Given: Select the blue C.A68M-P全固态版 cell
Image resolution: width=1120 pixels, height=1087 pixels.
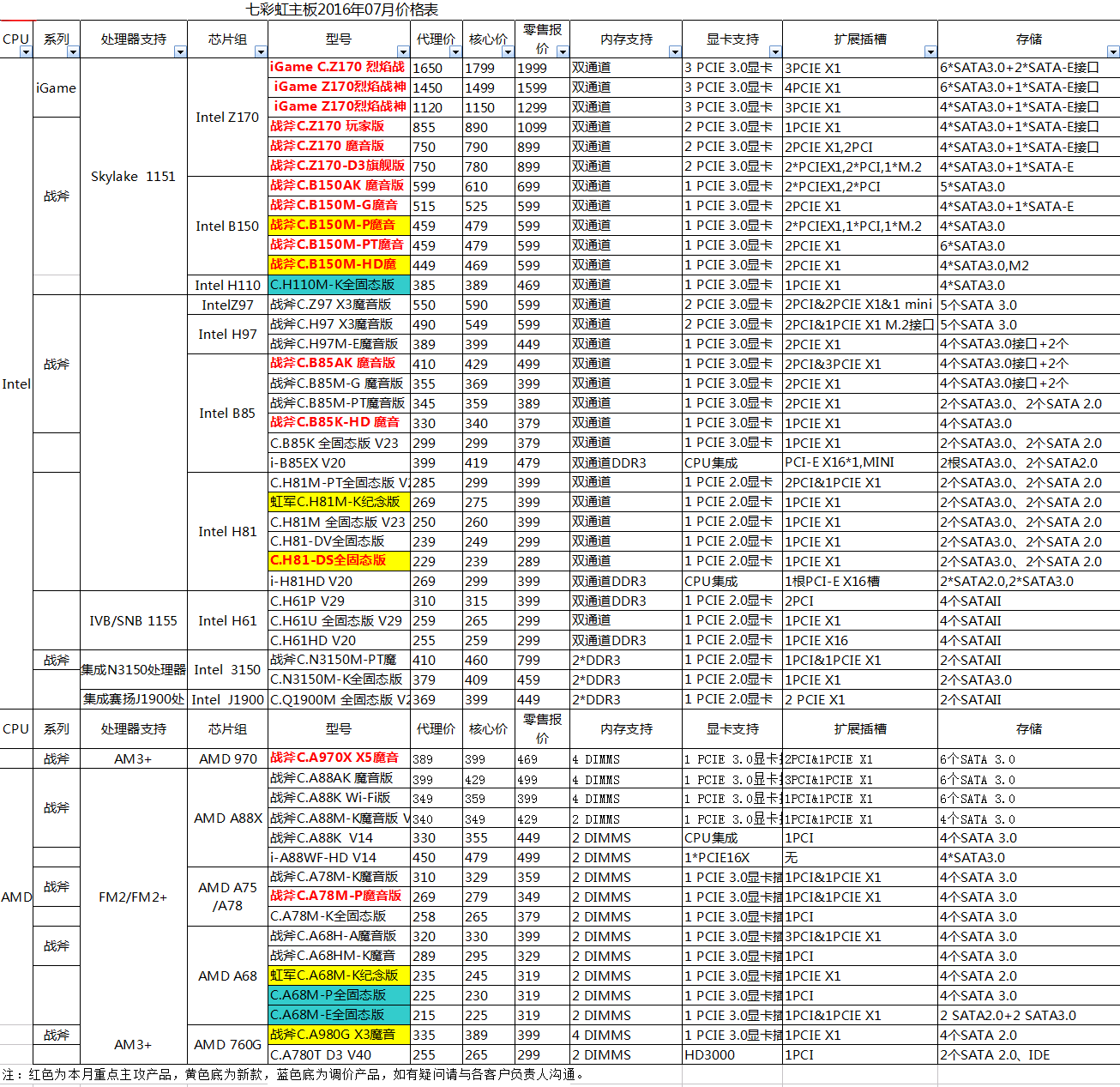Looking at the screenshot, I should click(x=339, y=996).
